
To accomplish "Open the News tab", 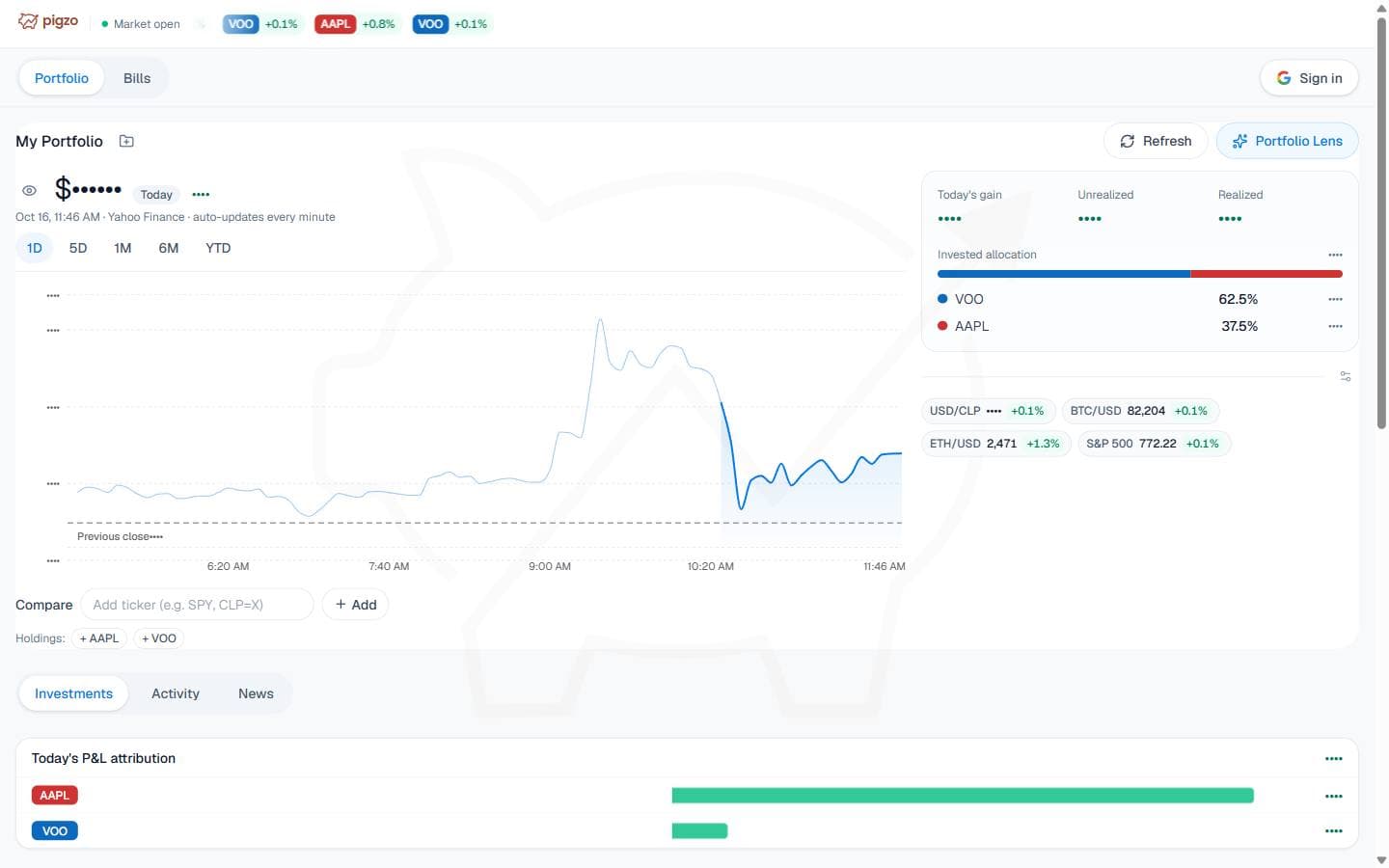I will 256,693.
